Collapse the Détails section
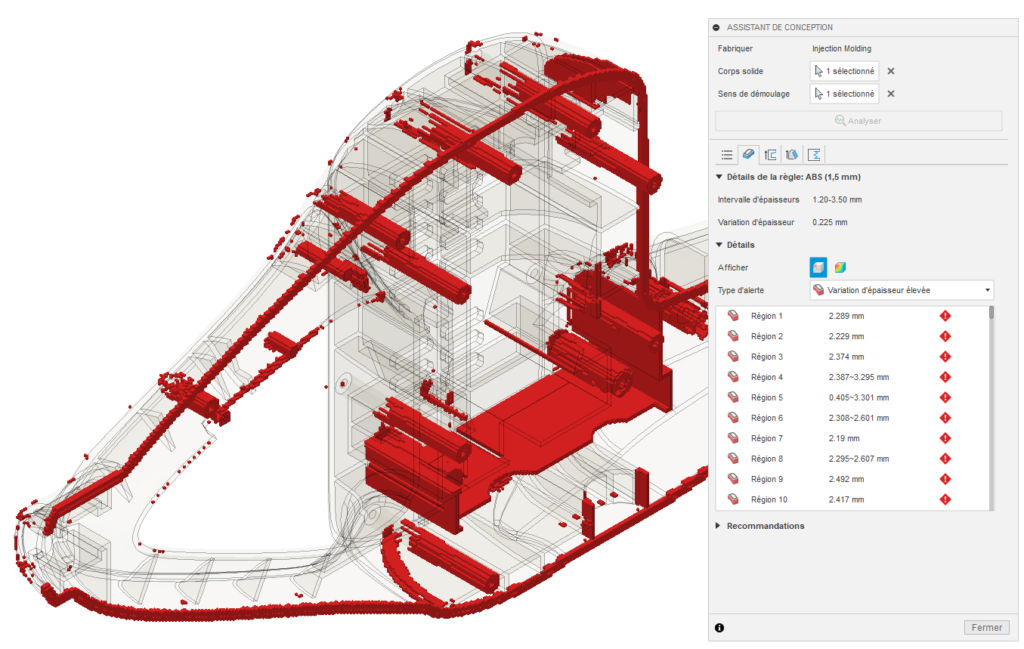Screen dimensions: 1024x649 (x=719, y=245)
